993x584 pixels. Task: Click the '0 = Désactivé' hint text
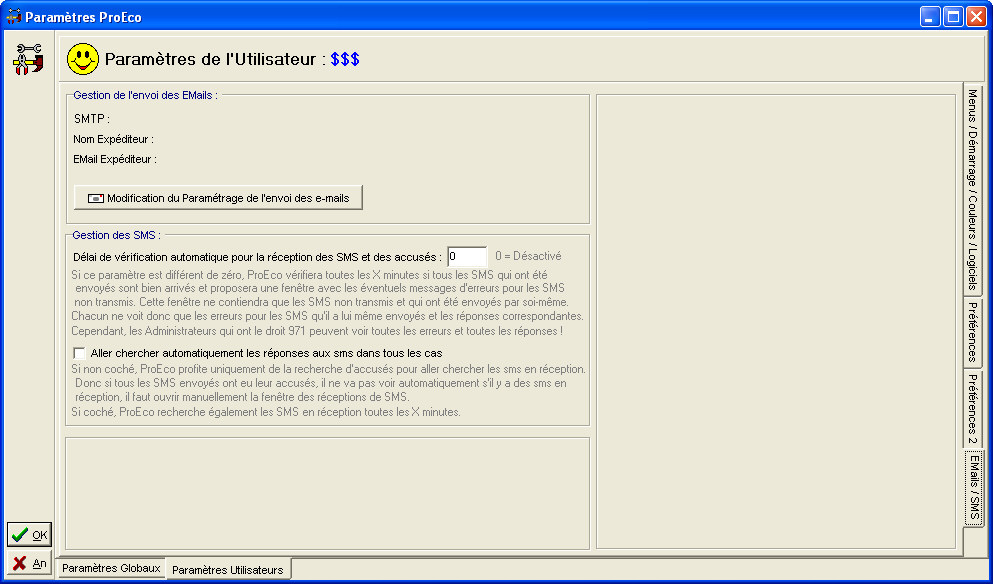coord(528,257)
